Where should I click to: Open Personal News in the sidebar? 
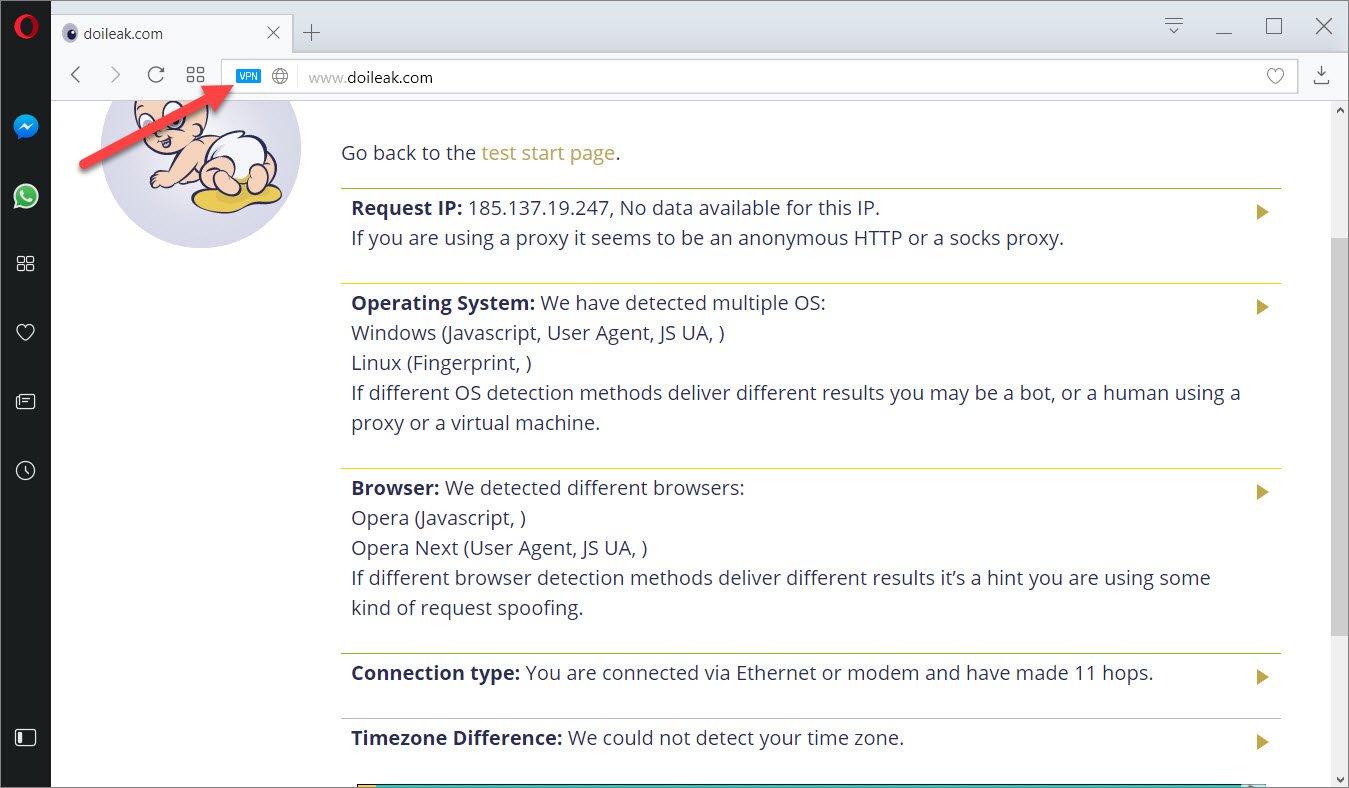point(26,402)
